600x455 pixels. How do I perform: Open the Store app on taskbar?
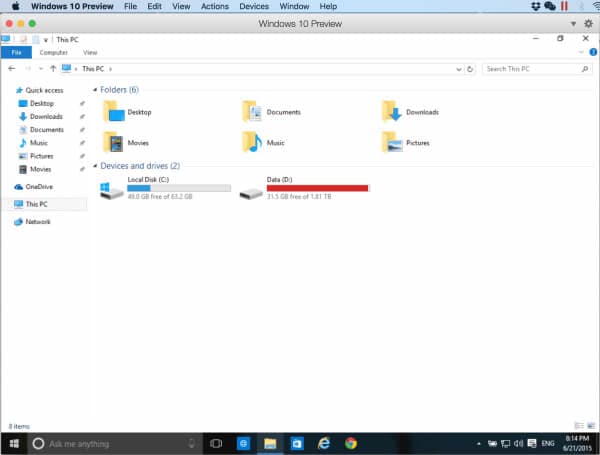pyautogui.click(x=297, y=444)
